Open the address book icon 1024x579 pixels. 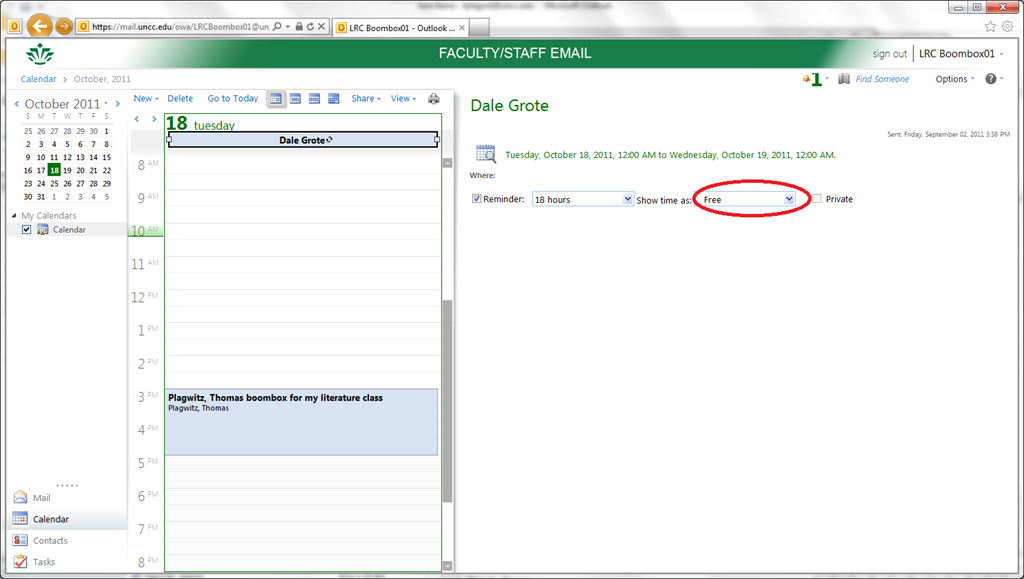(844, 79)
